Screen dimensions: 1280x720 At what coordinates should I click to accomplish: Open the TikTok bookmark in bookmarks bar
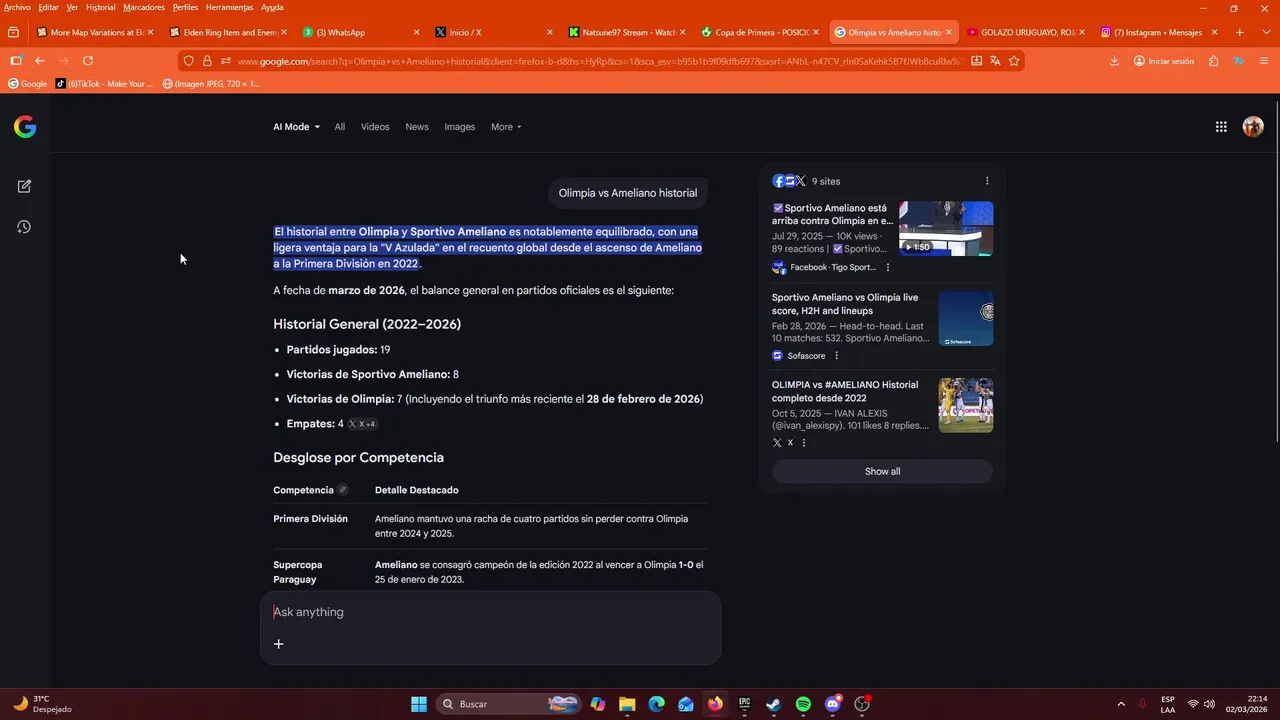coord(104,84)
